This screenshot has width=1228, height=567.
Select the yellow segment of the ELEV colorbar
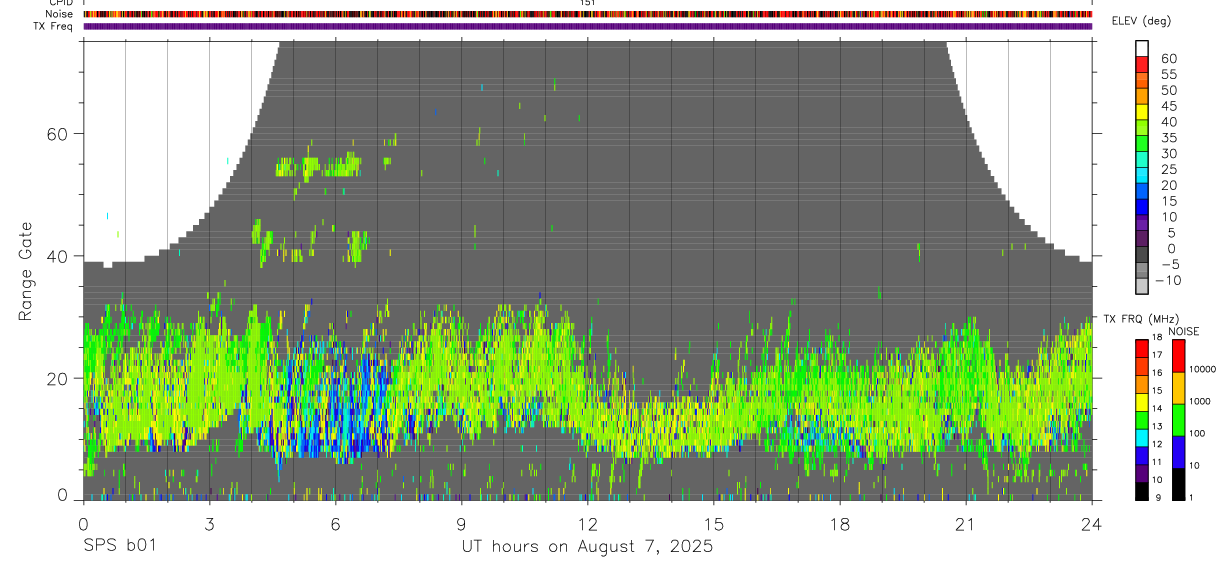pyautogui.click(x=1143, y=111)
